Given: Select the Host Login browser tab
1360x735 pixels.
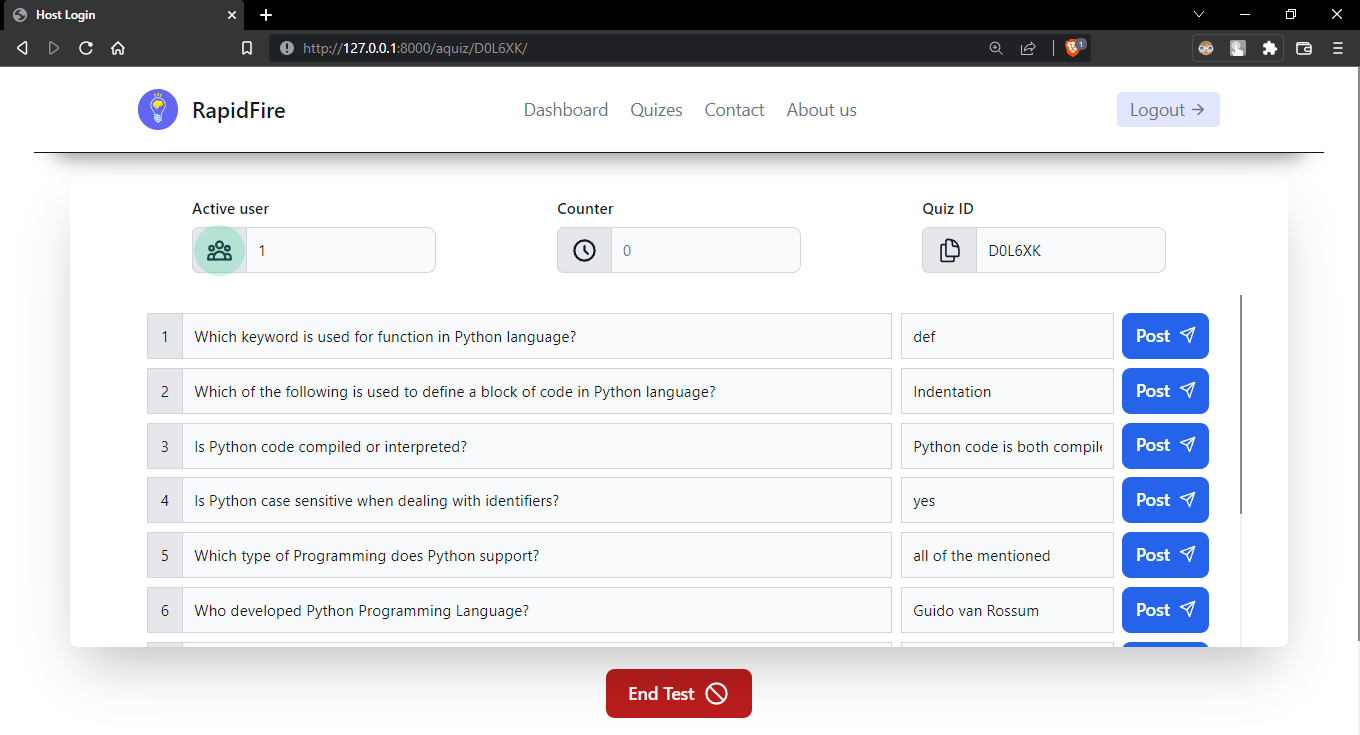Looking at the screenshot, I should [x=120, y=15].
